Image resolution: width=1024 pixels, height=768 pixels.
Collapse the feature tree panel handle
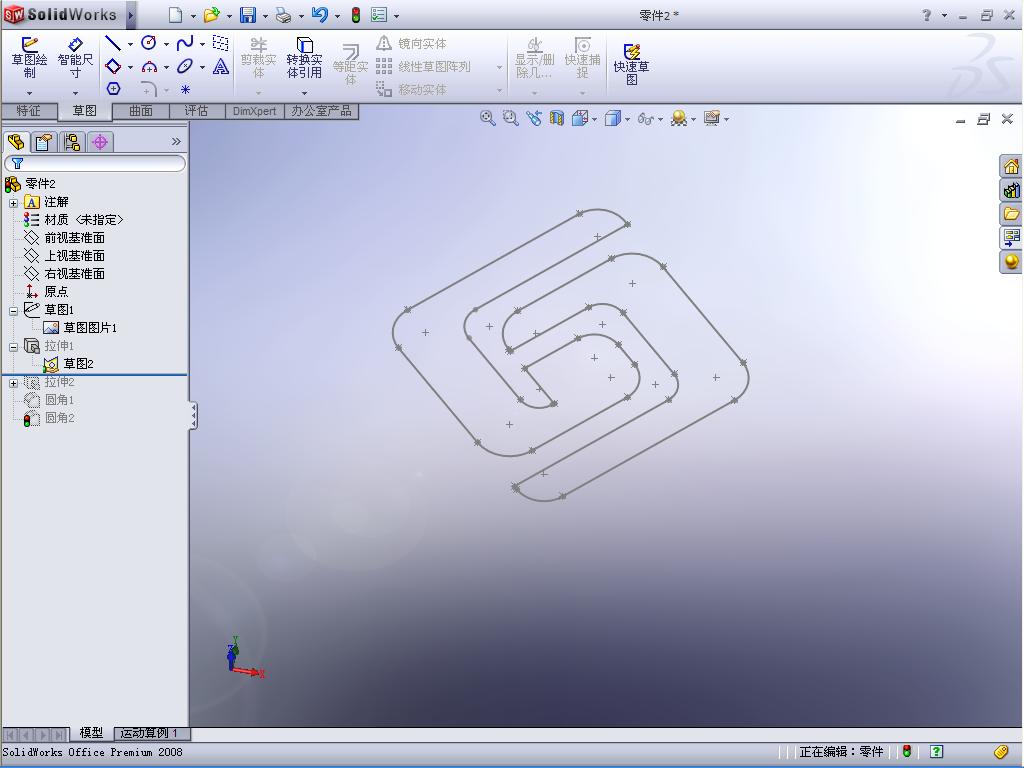click(193, 415)
